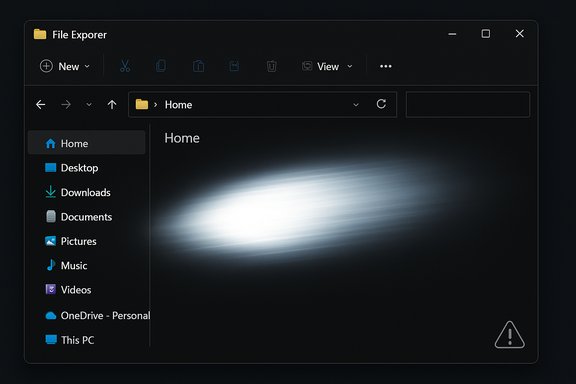The height and width of the screenshot is (384, 576).
Task: Open the View options dropdown
Action: point(327,67)
